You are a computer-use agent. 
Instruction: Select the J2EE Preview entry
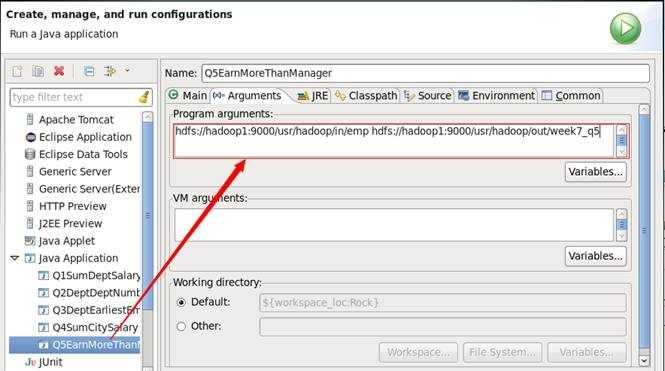click(70, 223)
